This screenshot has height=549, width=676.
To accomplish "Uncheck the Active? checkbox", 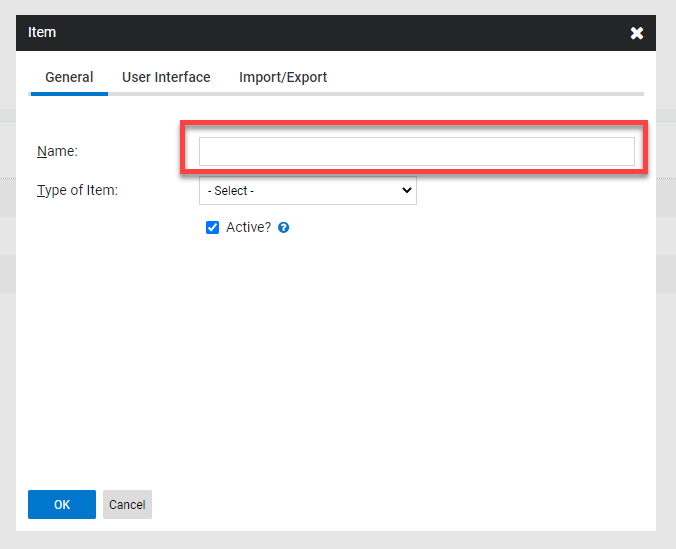I will pyautogui.click(x=212, y=227).
